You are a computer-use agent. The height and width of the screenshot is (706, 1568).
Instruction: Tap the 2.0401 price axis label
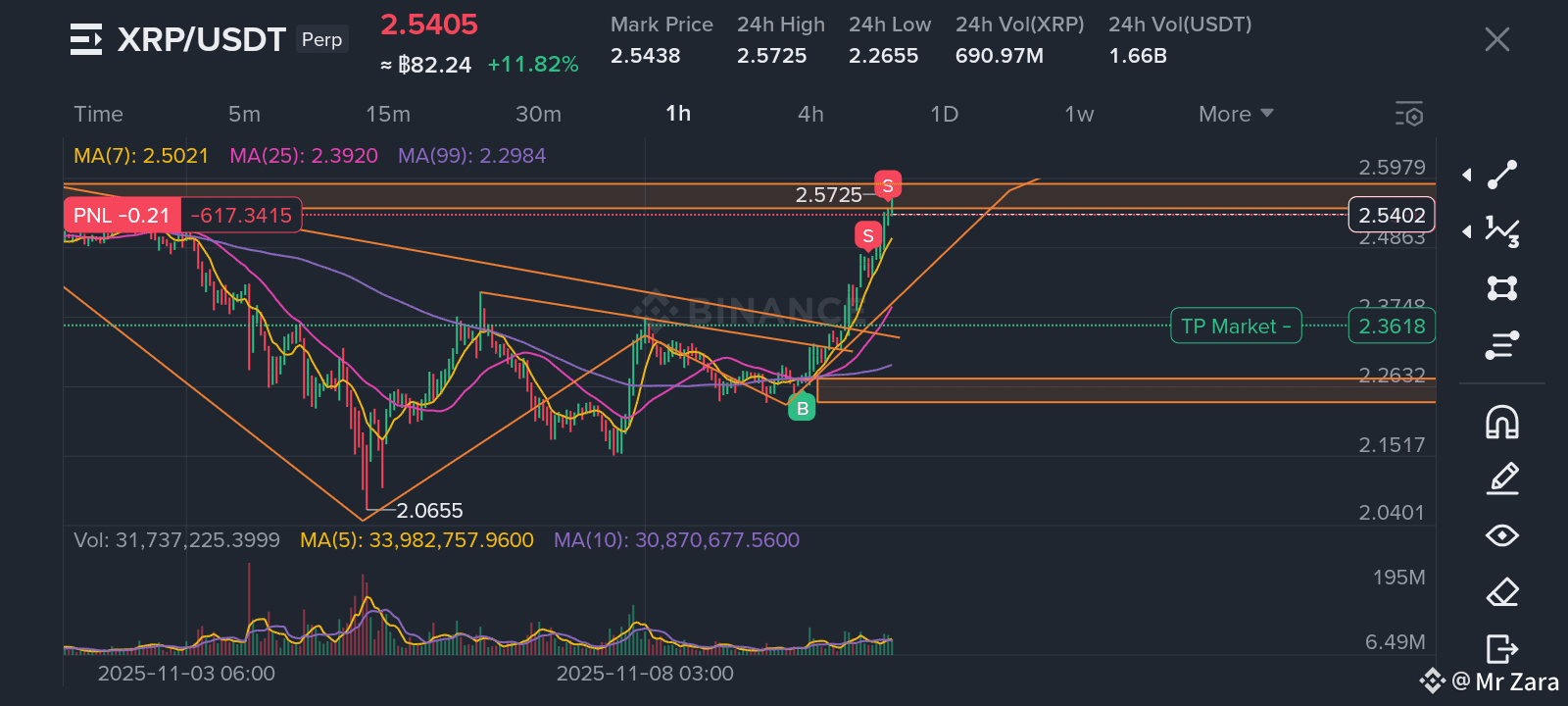[x=1392, y=513]
